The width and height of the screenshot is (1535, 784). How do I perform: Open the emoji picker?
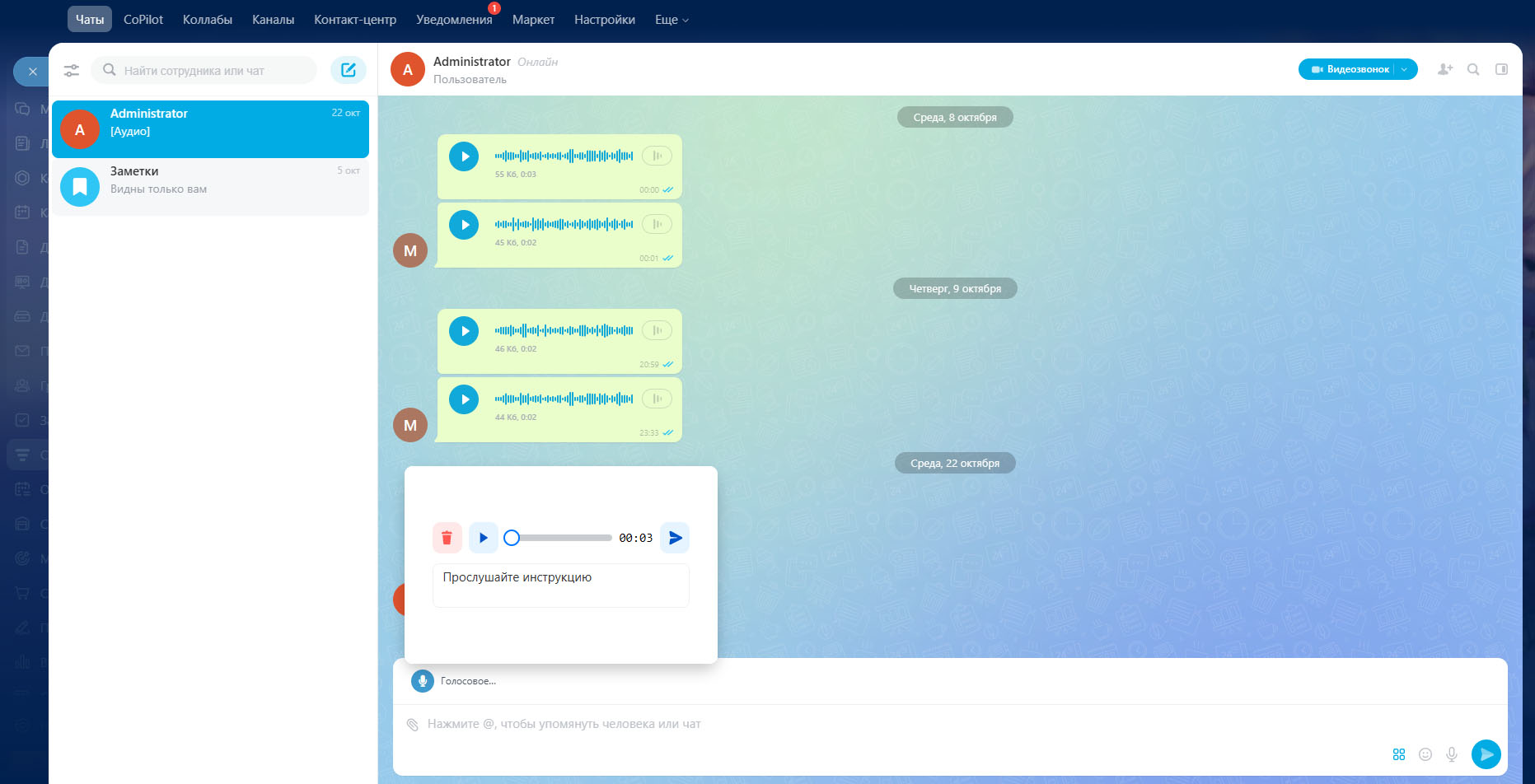[x=1425, y=754]
